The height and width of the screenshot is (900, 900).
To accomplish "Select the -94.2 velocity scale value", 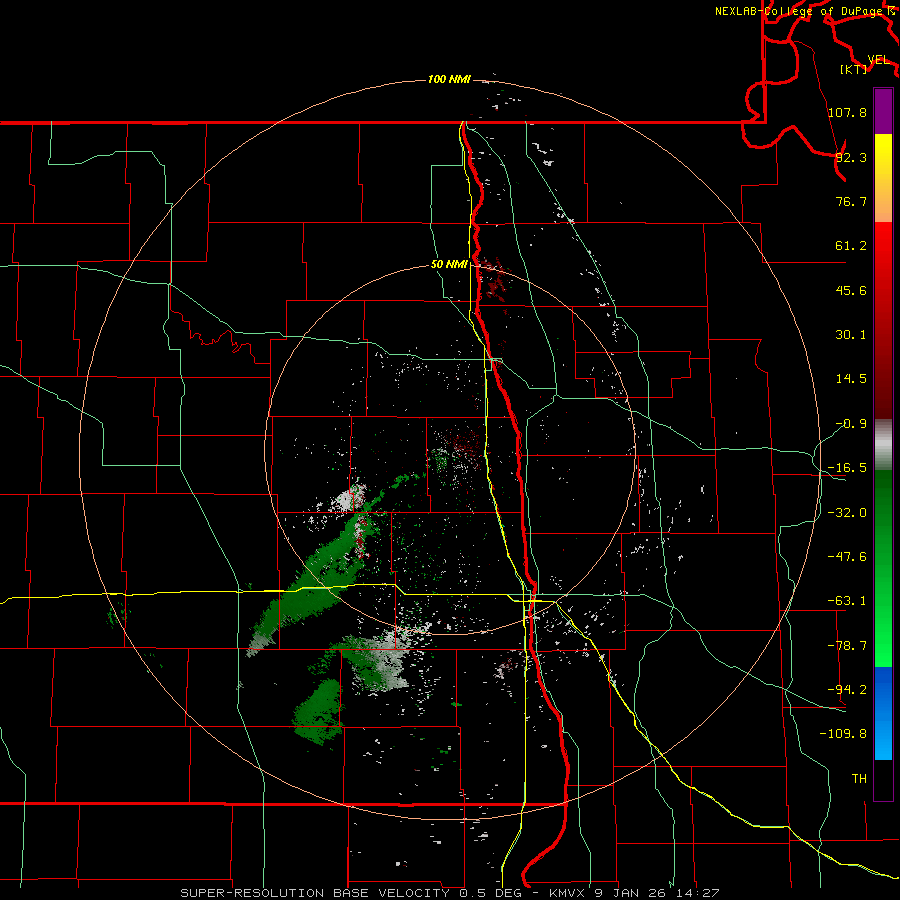I will pyautogui.click(x=847, y=689).
